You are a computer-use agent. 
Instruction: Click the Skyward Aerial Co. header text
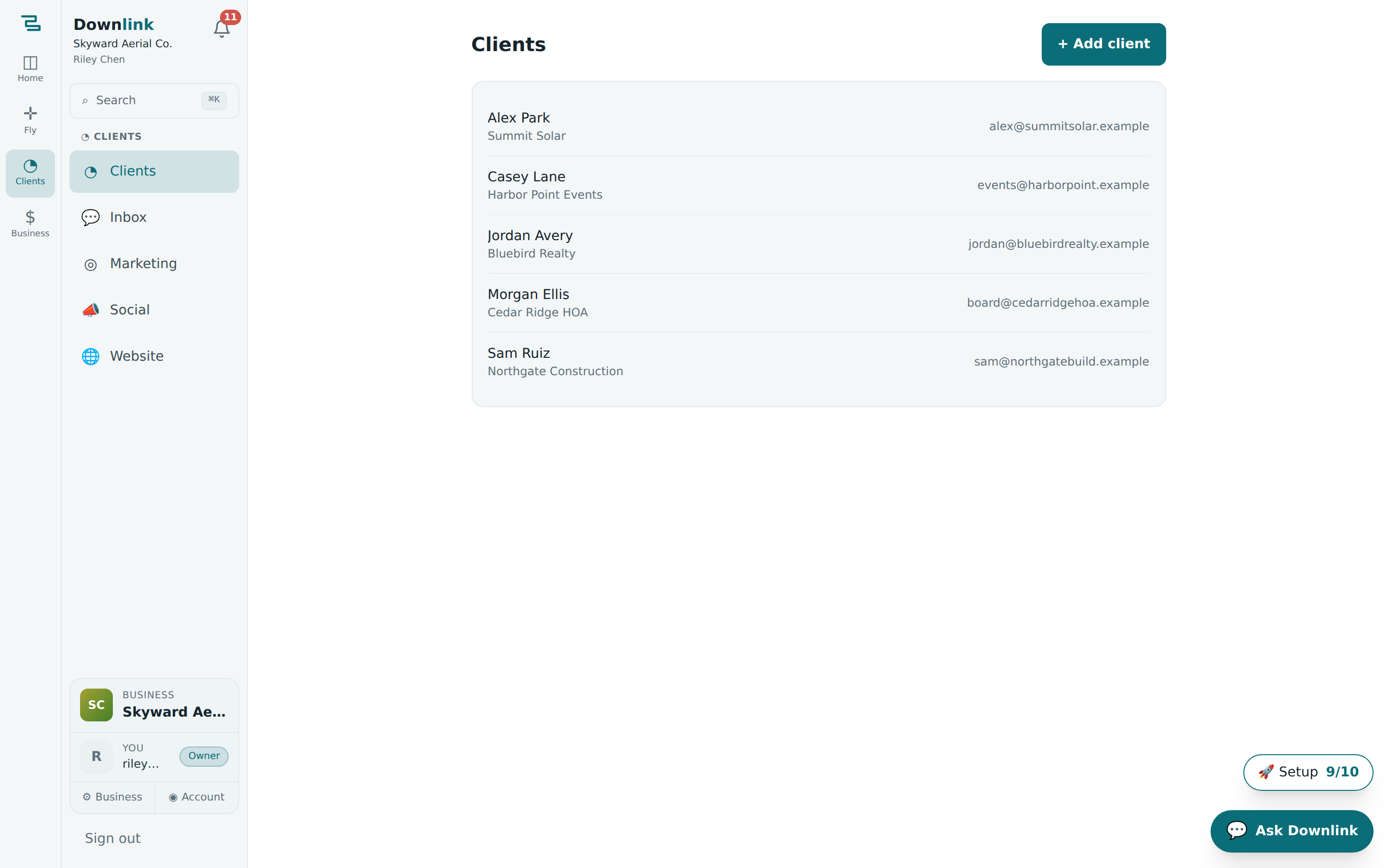(122, 43)
